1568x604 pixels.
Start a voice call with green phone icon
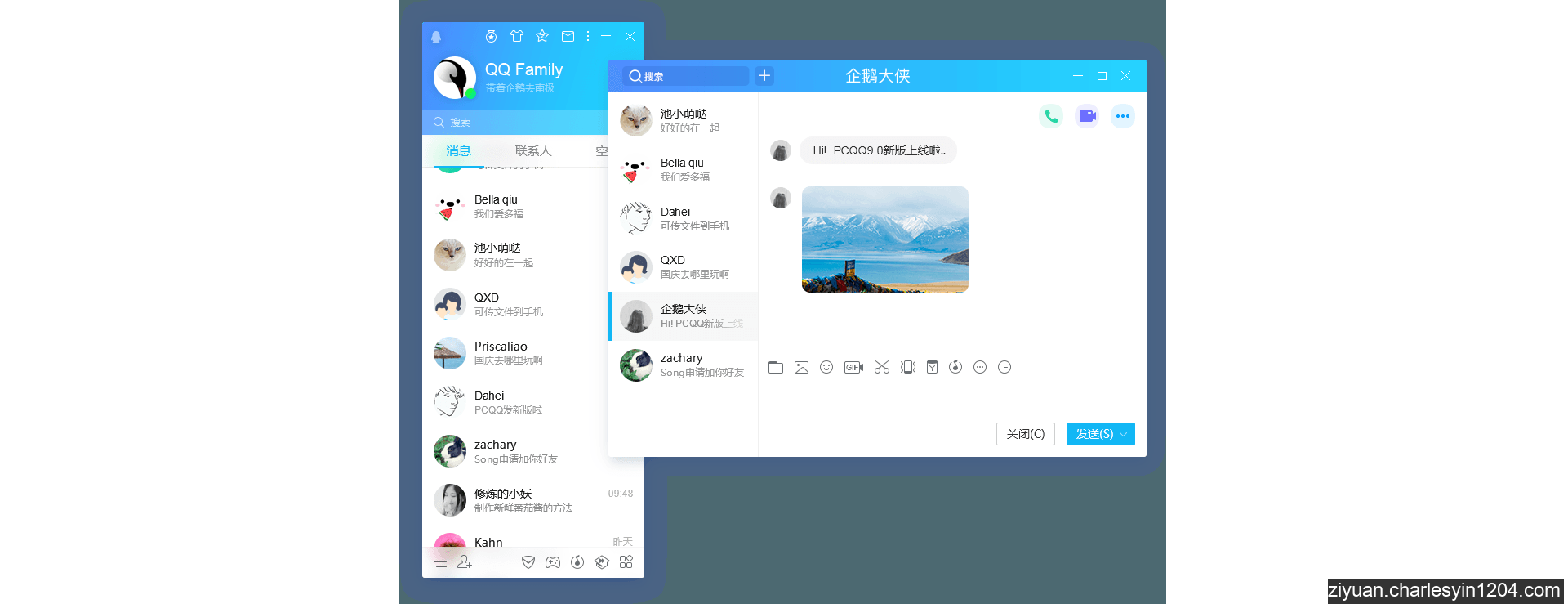(1051, 116)
